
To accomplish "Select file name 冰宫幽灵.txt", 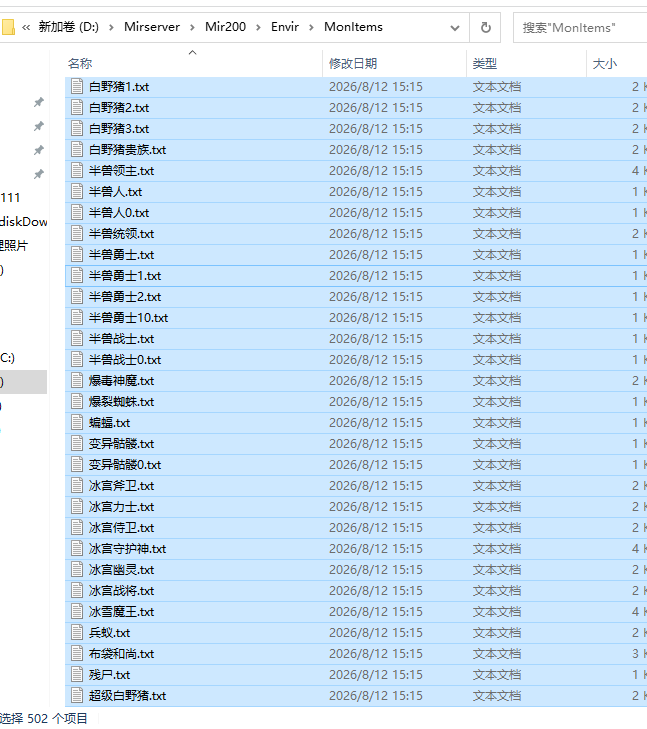I will click(121, 570).
